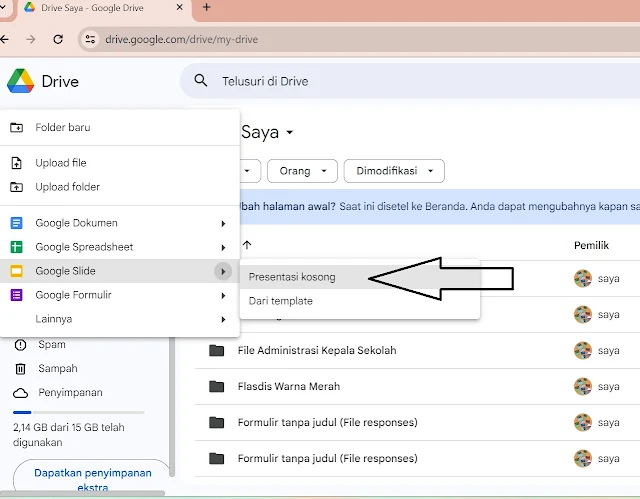This screenshot has height=499, width=640.
Task: Click owner avatar in File Administrasi row
Action: (583, 350)
